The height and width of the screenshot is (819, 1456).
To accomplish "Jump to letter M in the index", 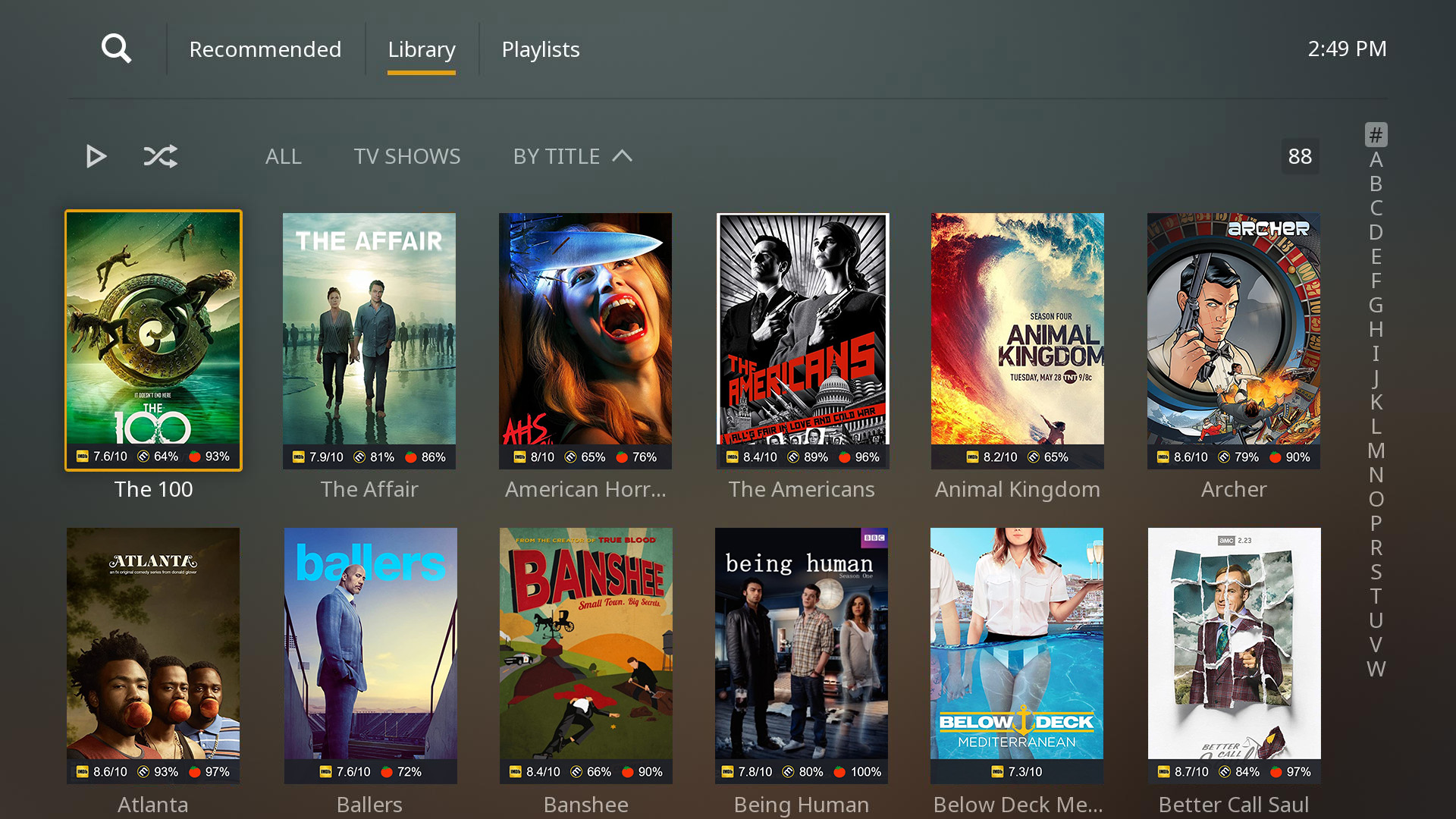I will pos(1376,450).
